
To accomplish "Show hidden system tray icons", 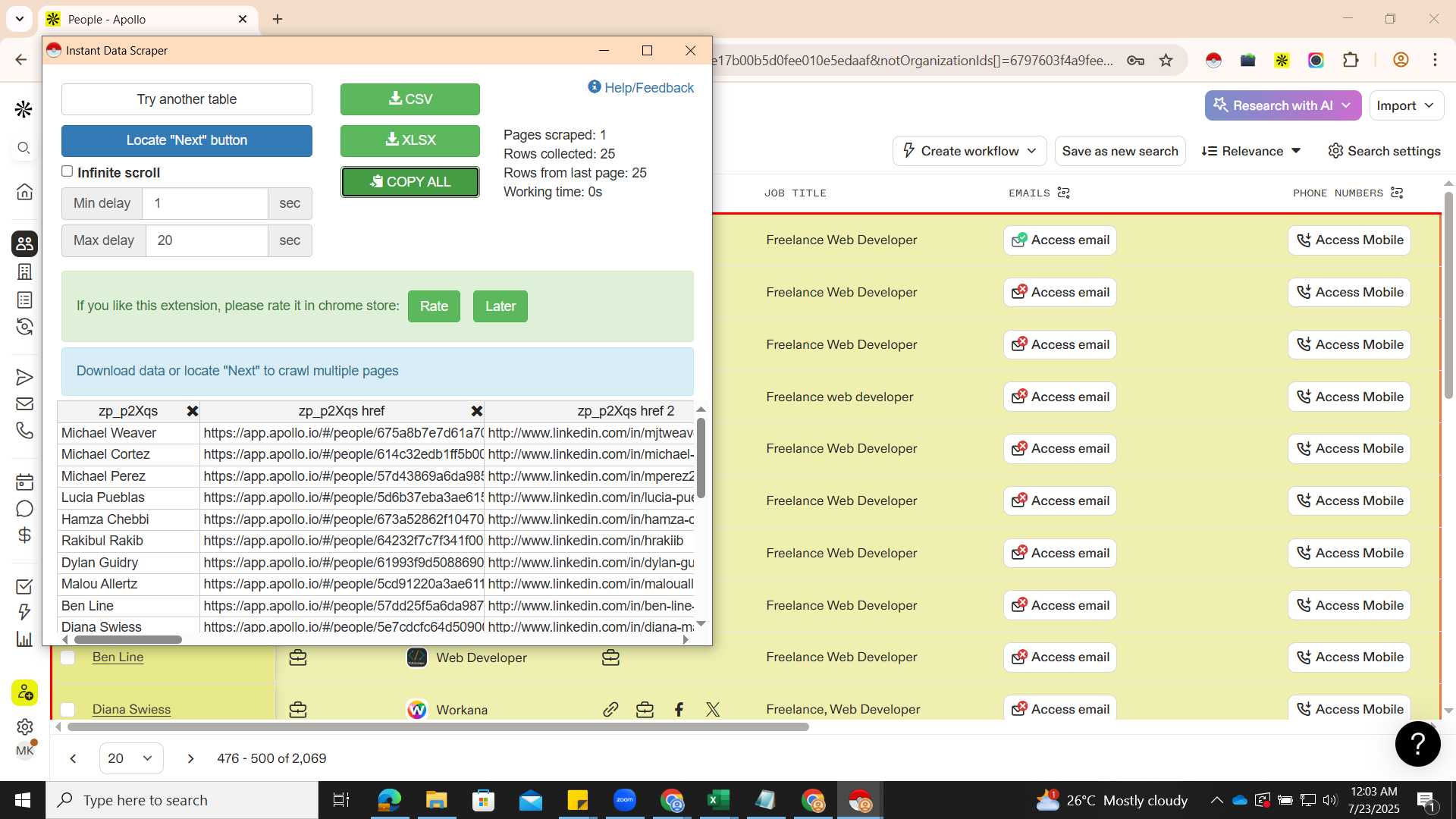I will [x=1216, y=800].
